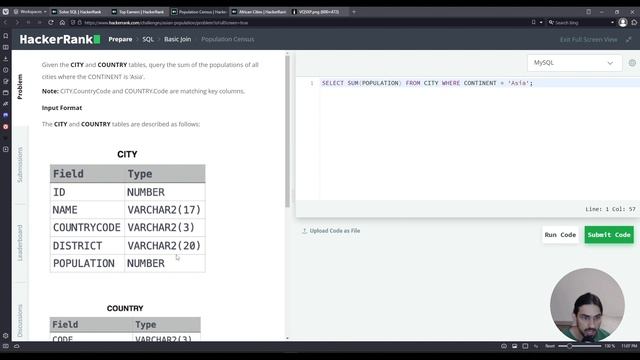Open the MySQL language dropdown
Viewport: 640px width, 360px height.
tap(574, 63)
